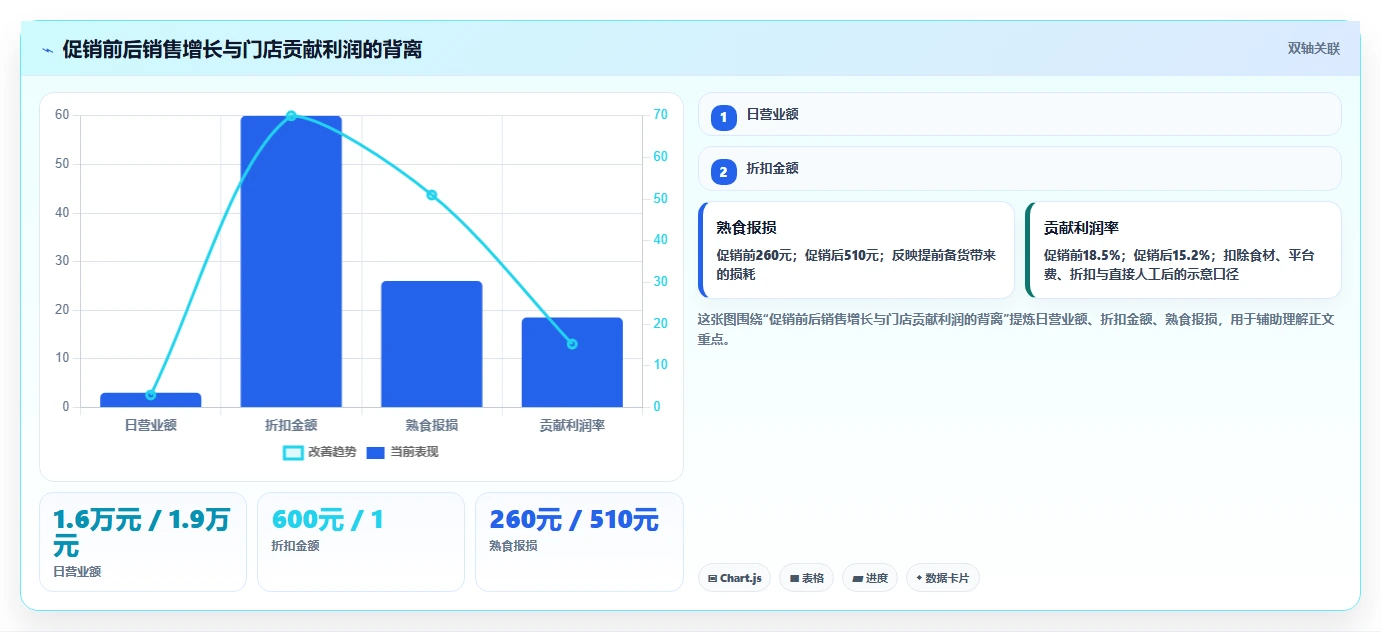This screenshot has height=632, width=1381.
Task: Toggle the 当前表现 legend swatch
Action: 376,453
